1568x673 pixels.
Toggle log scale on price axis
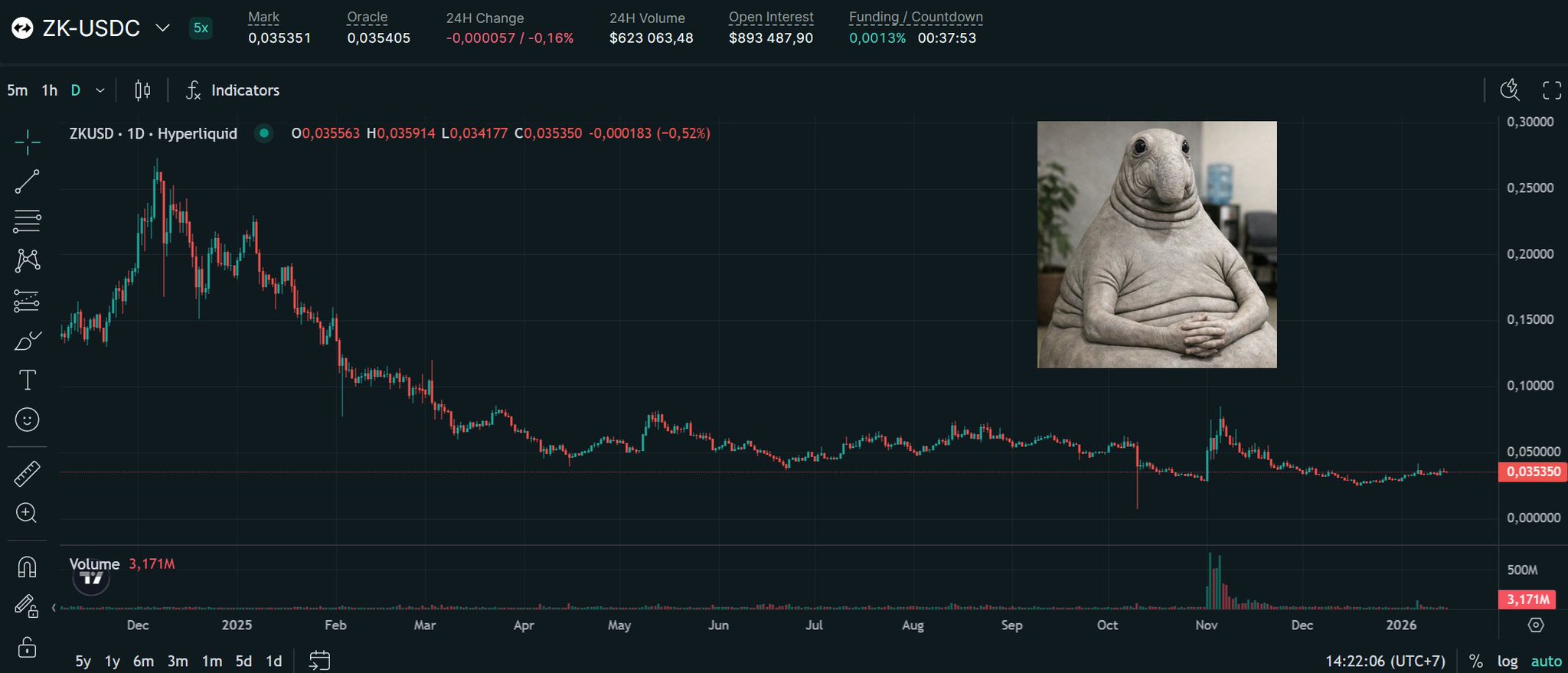click(1508, 661)
